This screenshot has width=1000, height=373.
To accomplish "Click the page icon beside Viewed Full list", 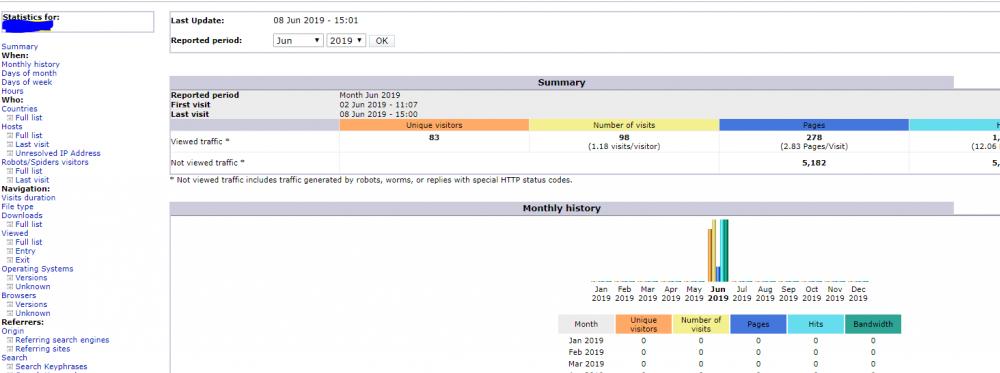I will 10,242.
